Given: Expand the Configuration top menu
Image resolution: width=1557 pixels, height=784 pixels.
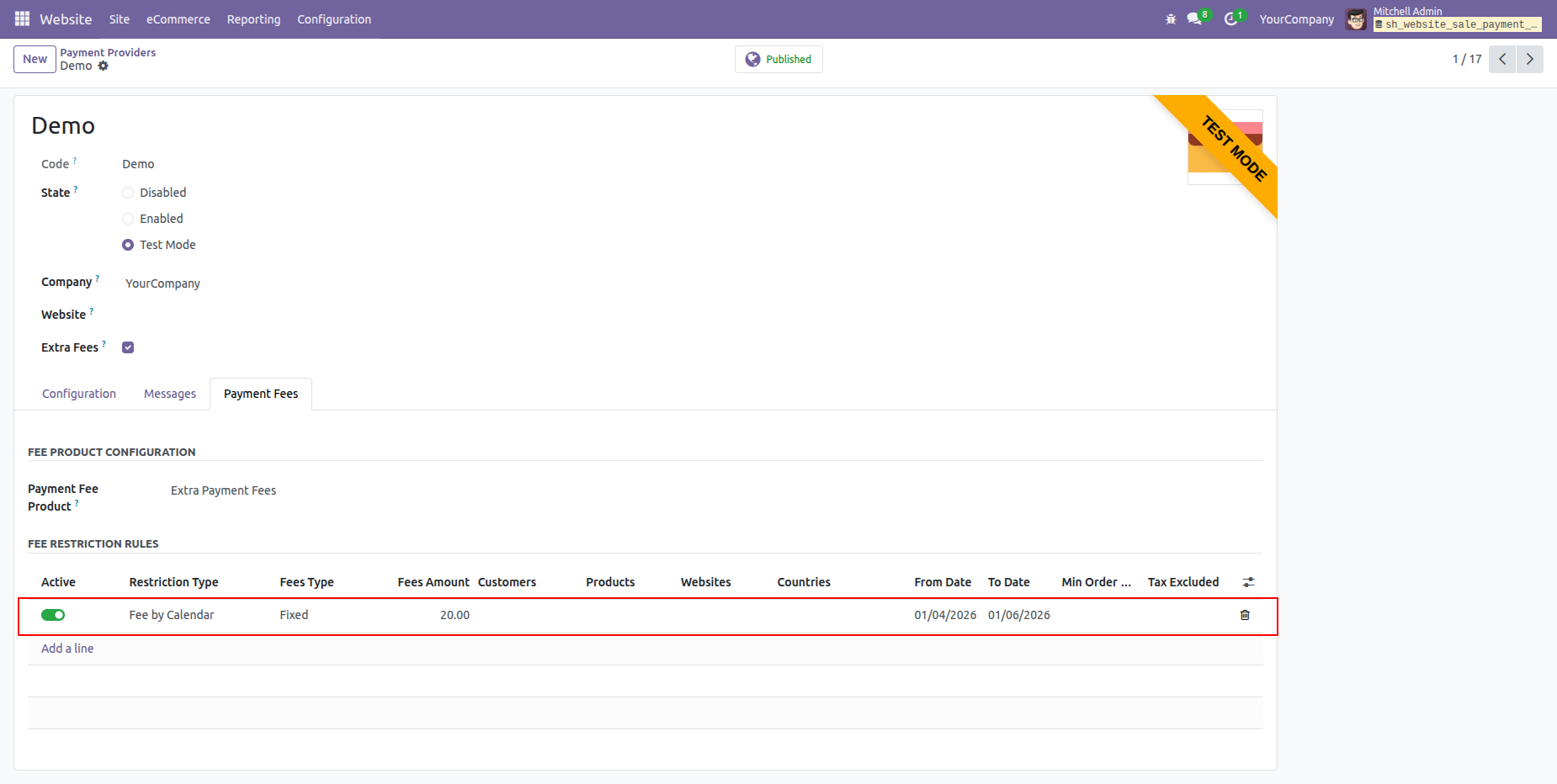Looking at the screenshot, I should point(333,19).
